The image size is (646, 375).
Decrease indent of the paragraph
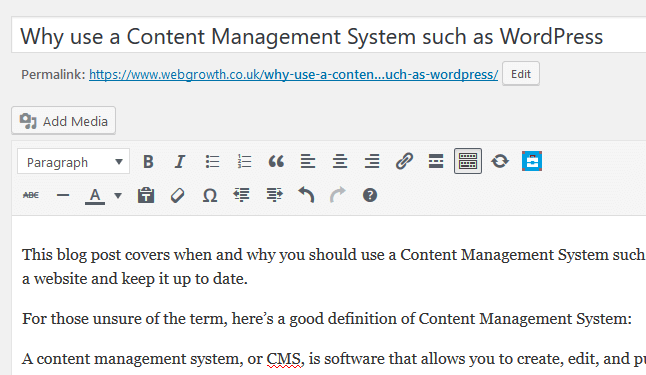point(241,195)
